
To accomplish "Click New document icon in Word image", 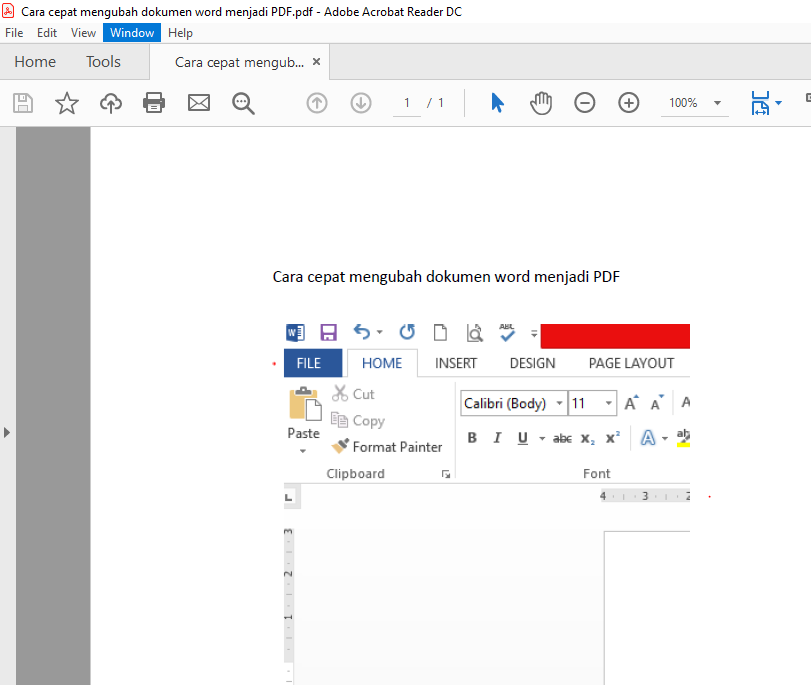I will click(440, 332).
